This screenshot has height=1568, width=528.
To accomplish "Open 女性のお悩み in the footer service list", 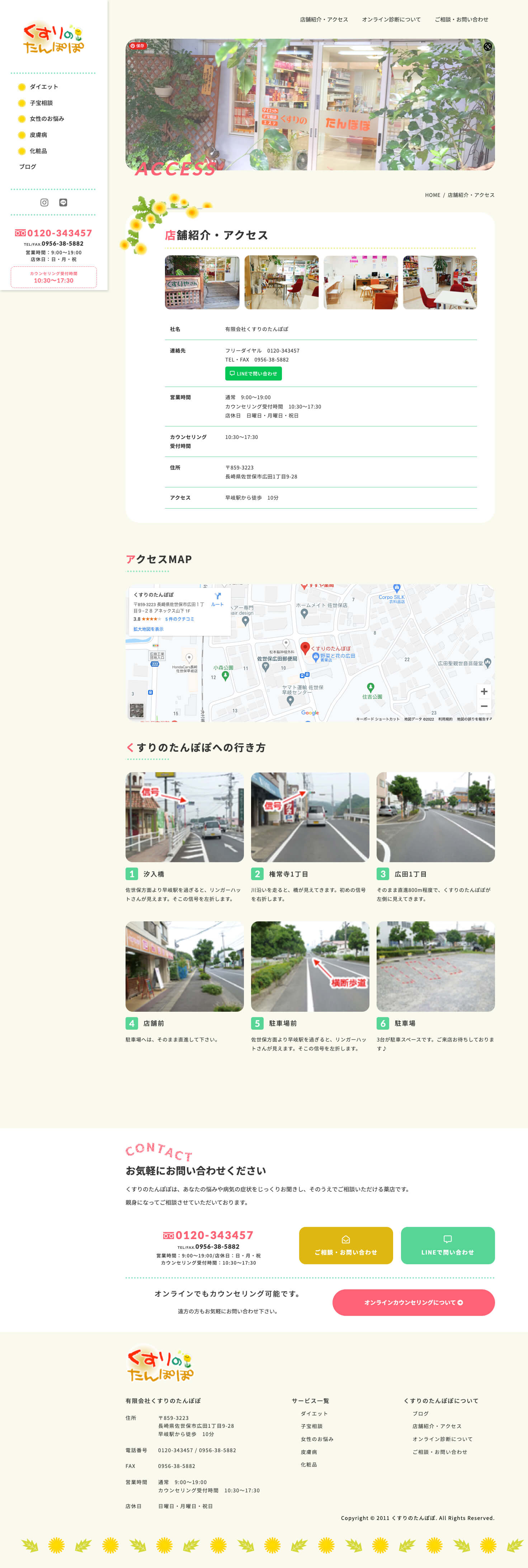I will [317, 1439].
